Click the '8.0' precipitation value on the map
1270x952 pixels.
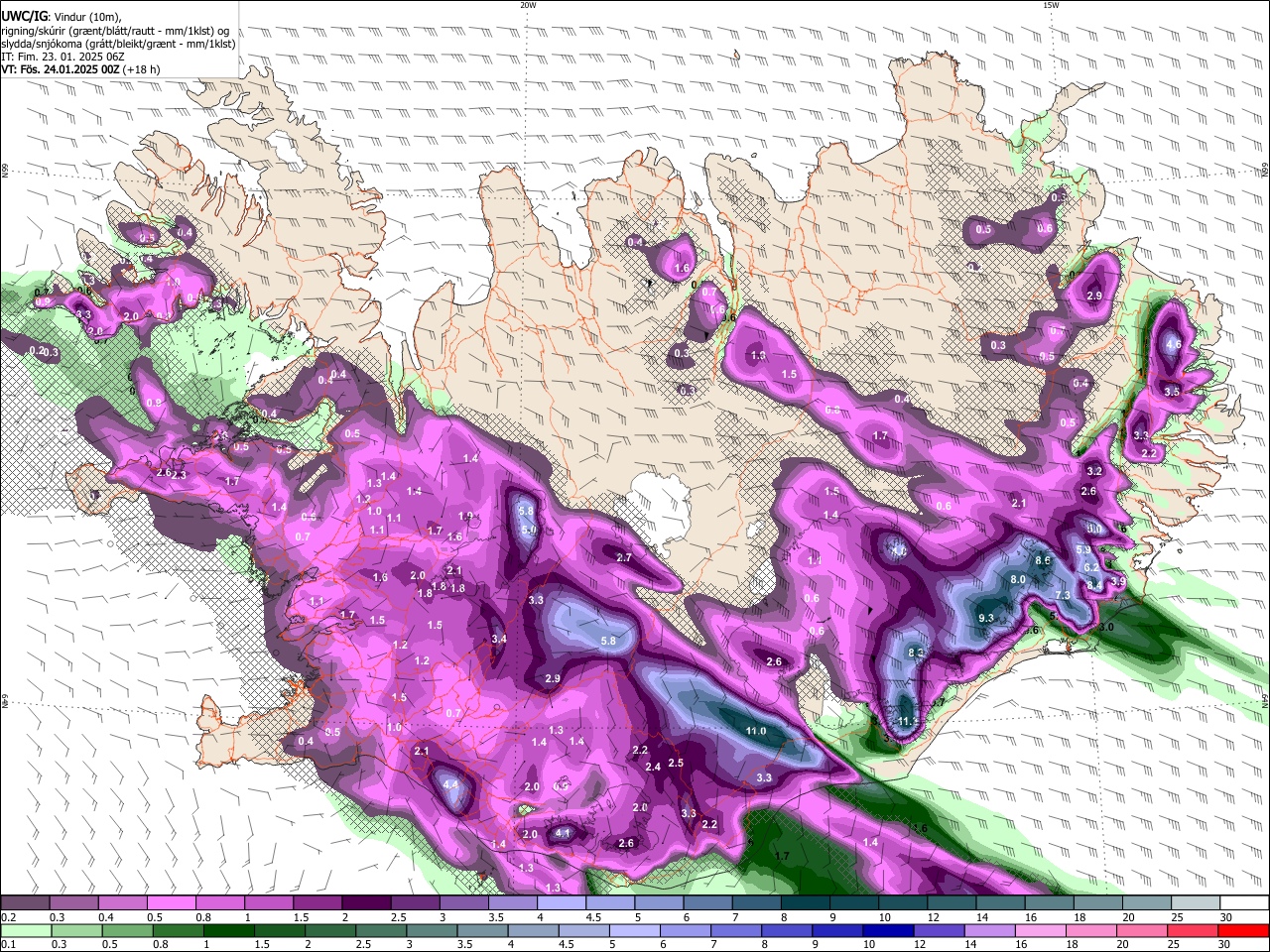coord(1017,579)
